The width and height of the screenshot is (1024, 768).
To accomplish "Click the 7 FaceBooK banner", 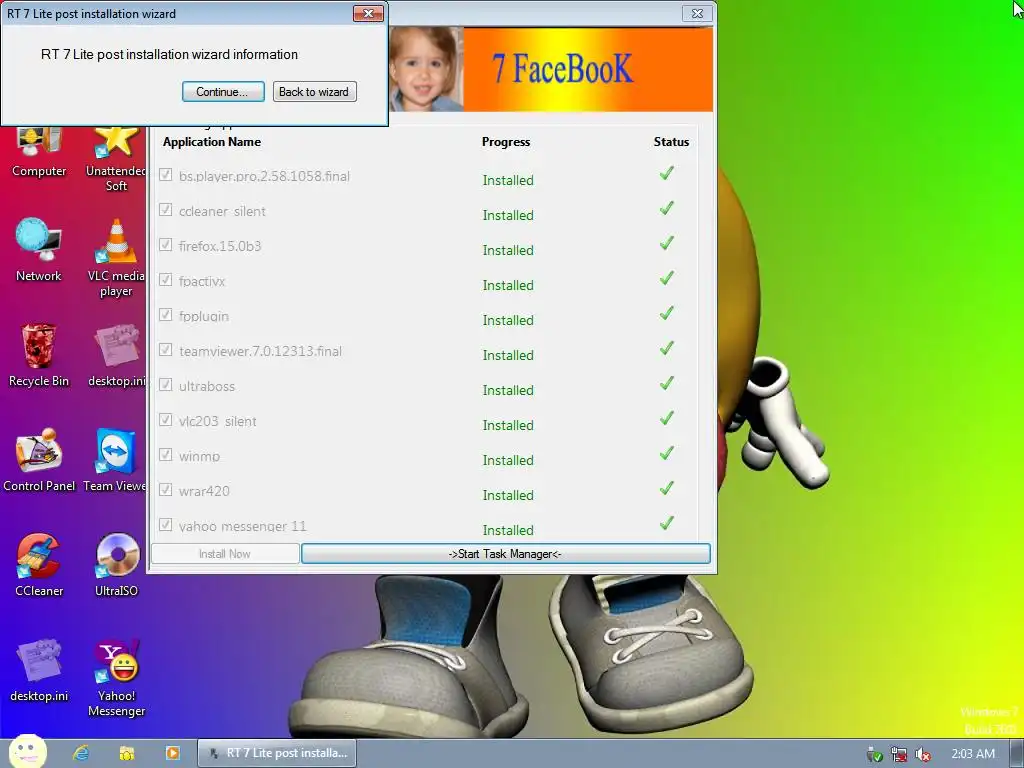I will point(588,69).
